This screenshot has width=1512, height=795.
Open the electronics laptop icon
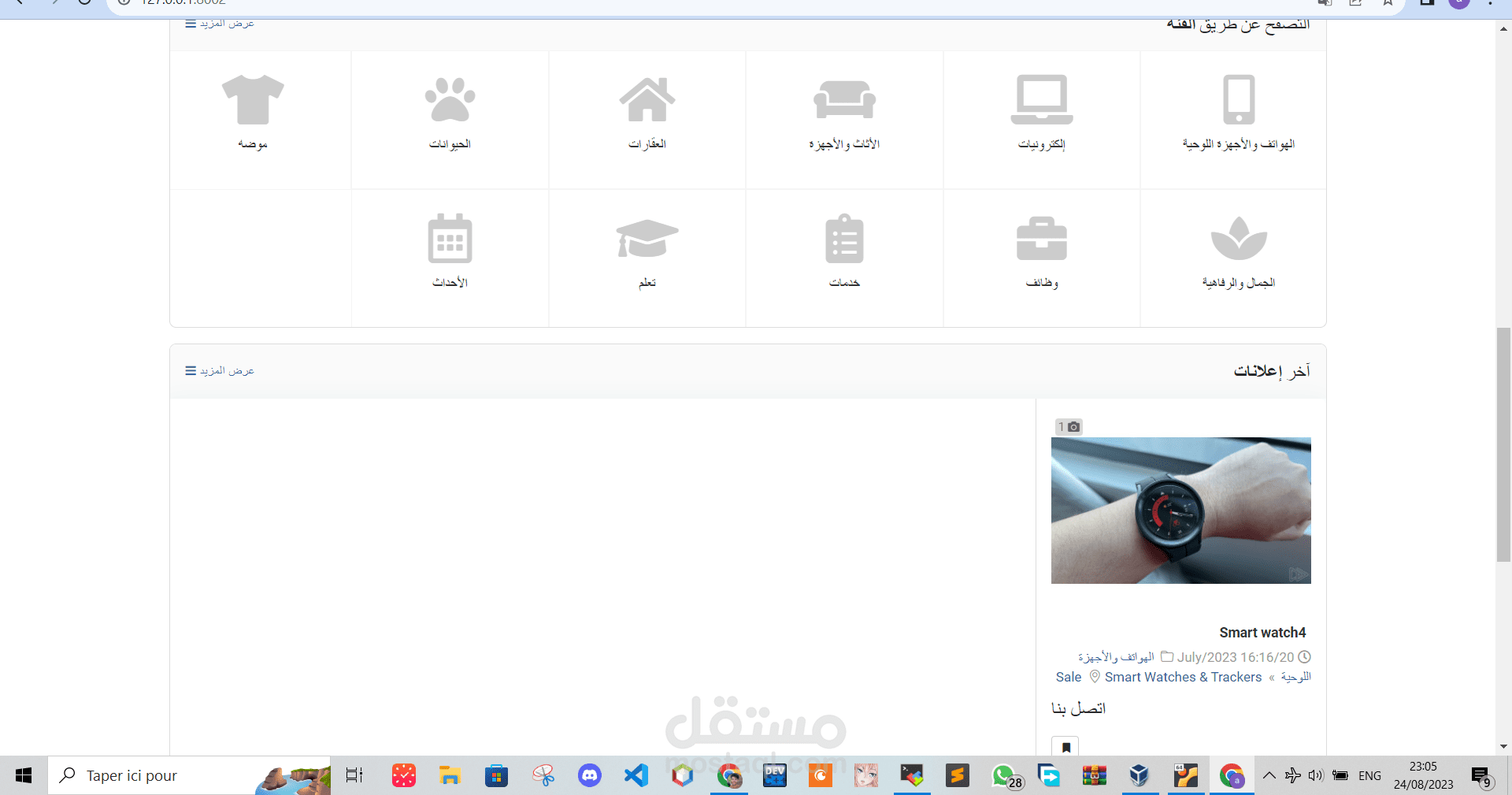[1042, 99]
